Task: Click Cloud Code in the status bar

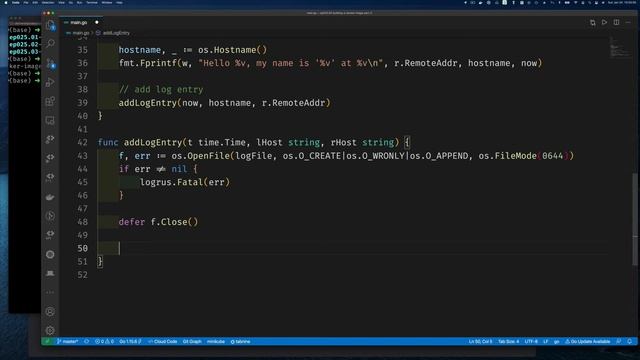Action: pos(163,342)
